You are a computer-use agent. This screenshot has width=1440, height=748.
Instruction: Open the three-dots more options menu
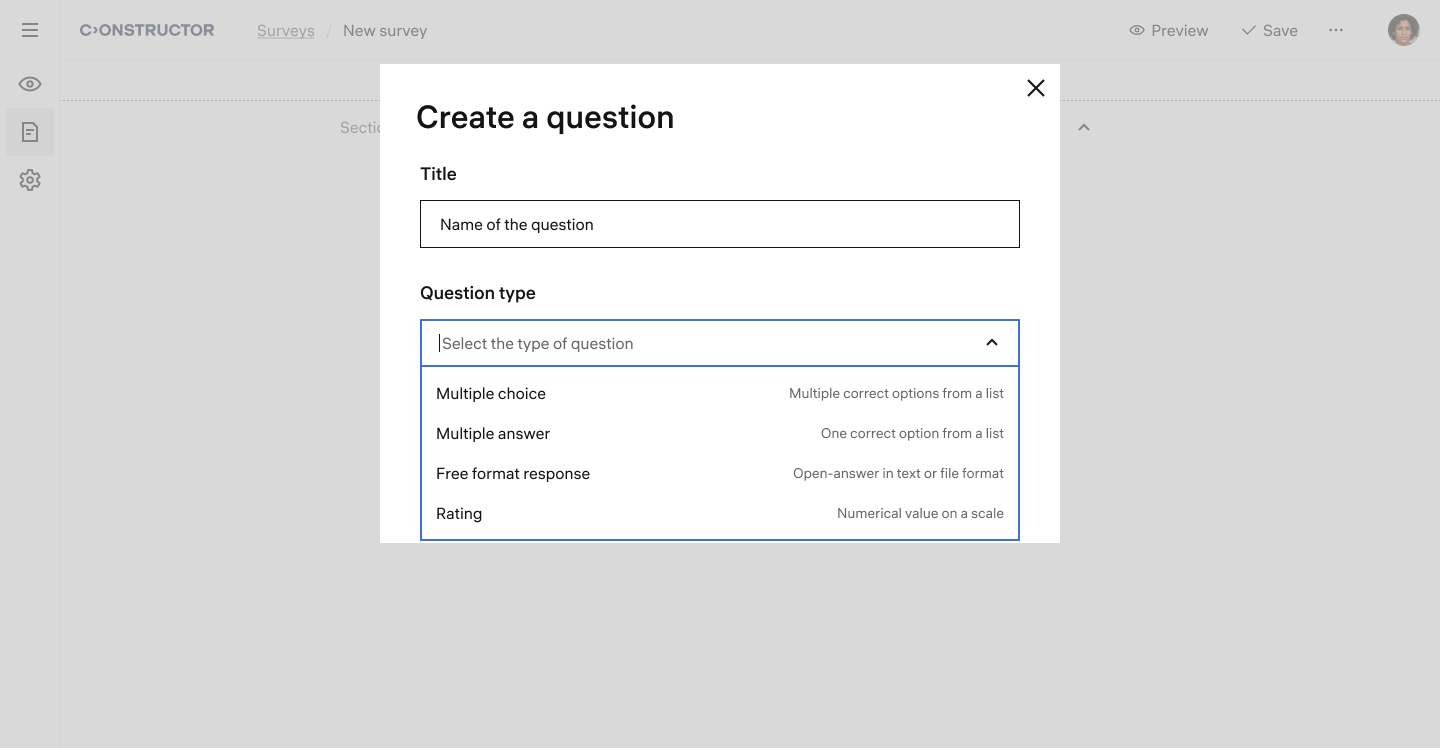coord(1336,30)
